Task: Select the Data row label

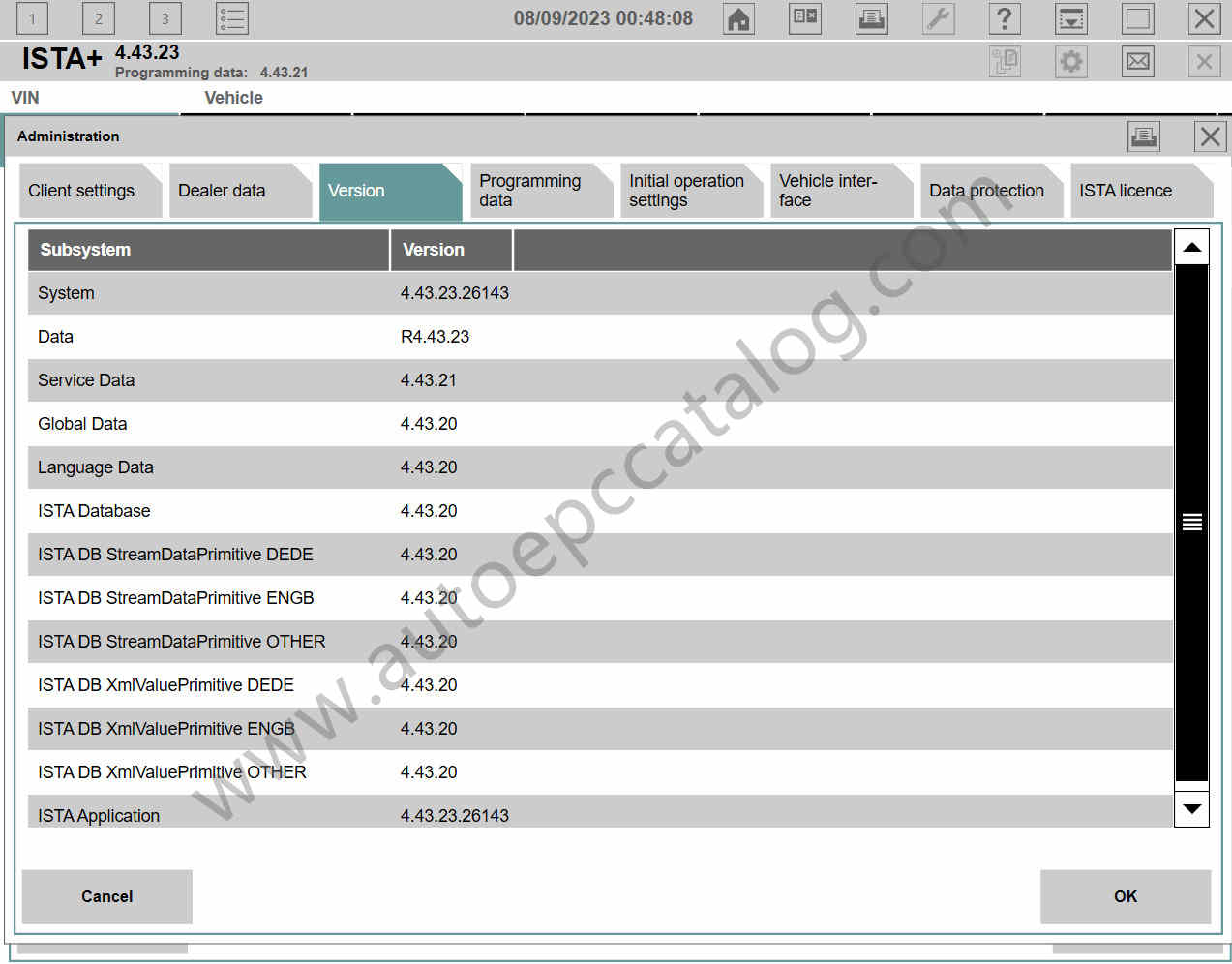Action: point(55,337)
